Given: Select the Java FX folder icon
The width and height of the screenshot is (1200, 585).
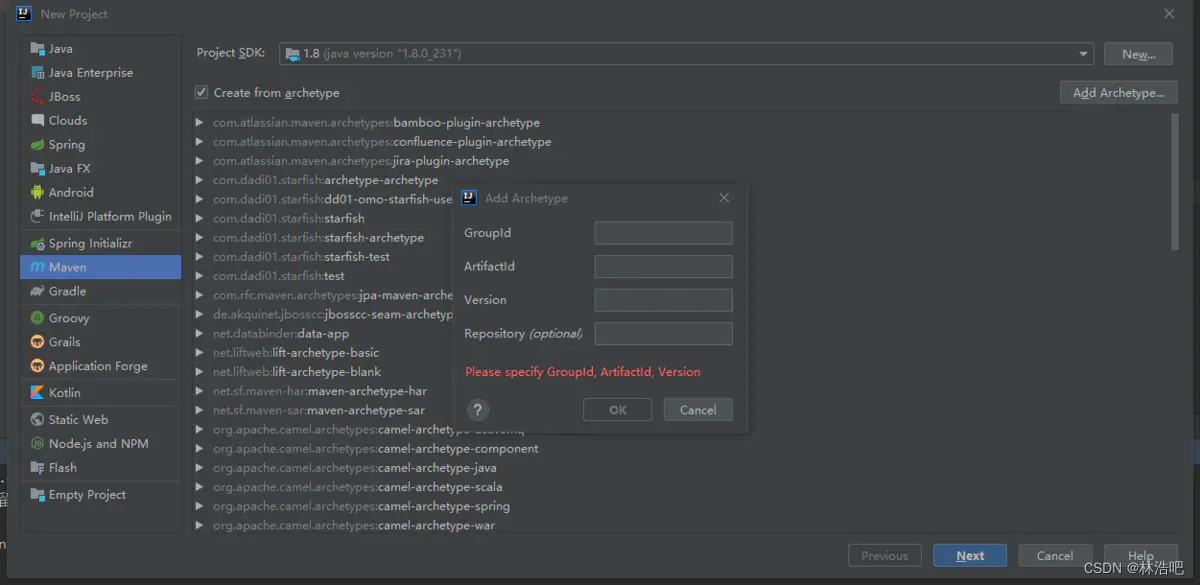Looking at the screenshot, I should coord(37,168).
